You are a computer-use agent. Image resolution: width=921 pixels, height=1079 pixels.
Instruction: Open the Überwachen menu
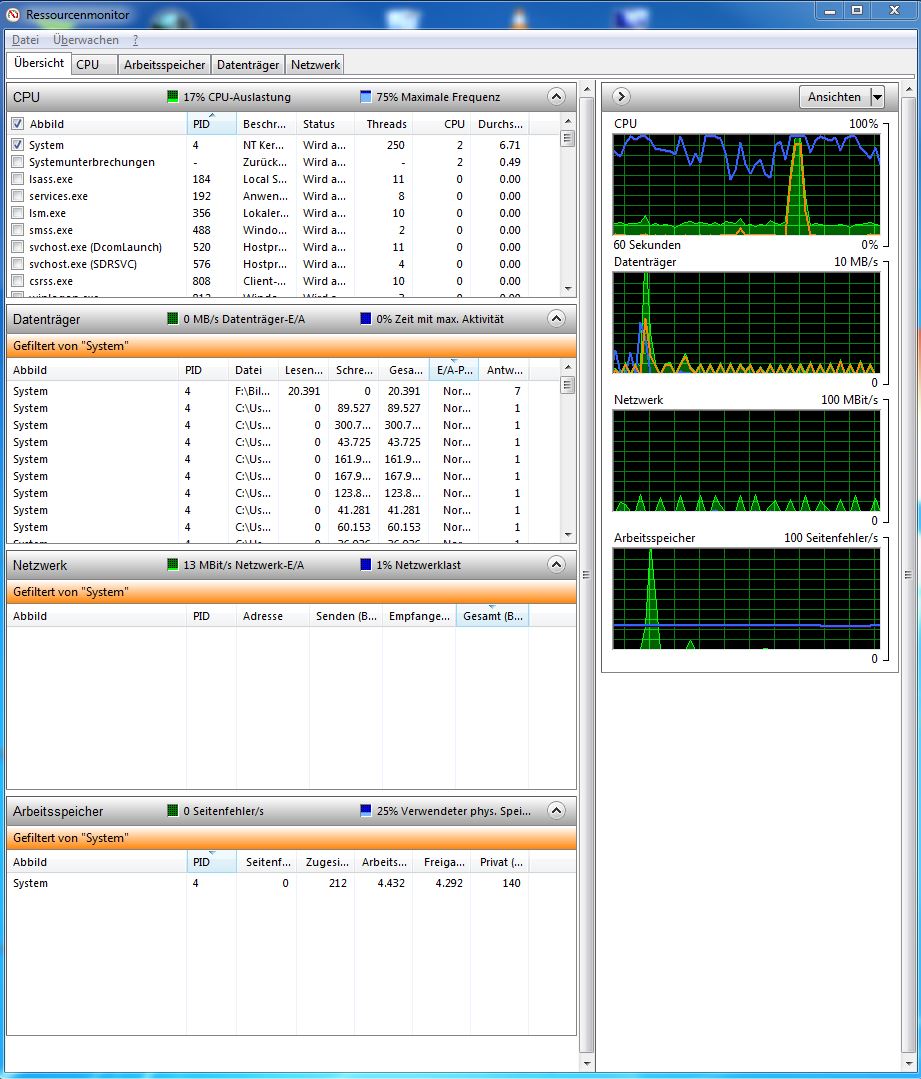coord(85,40)
